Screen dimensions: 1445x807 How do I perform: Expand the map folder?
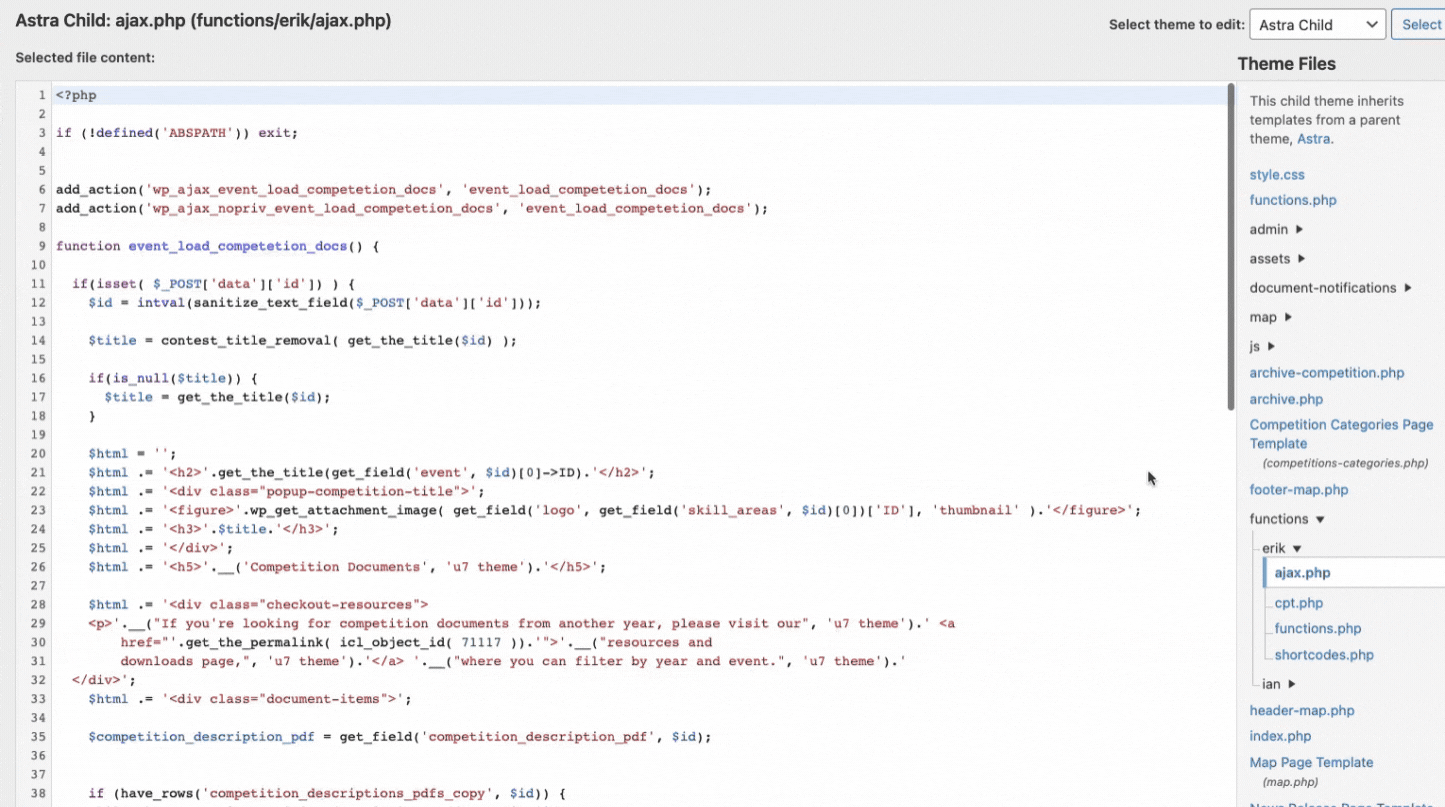click(1270, 317)
